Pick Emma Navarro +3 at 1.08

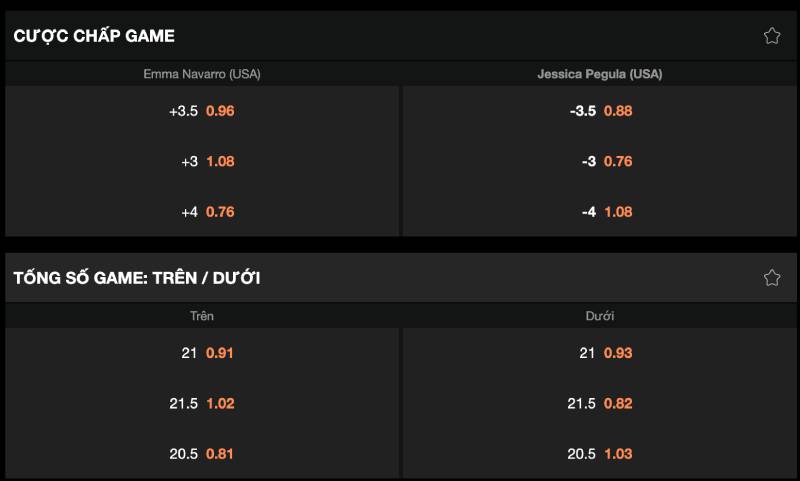tap(202, 161)
